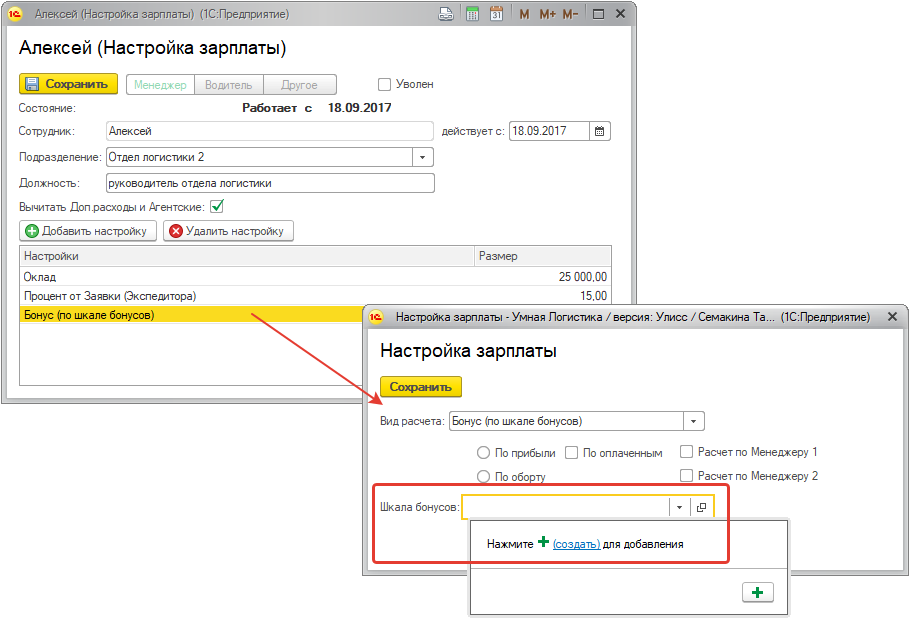
Task: Expand the Шкала бонусов dropdown arrow
Action: point(679,507)
